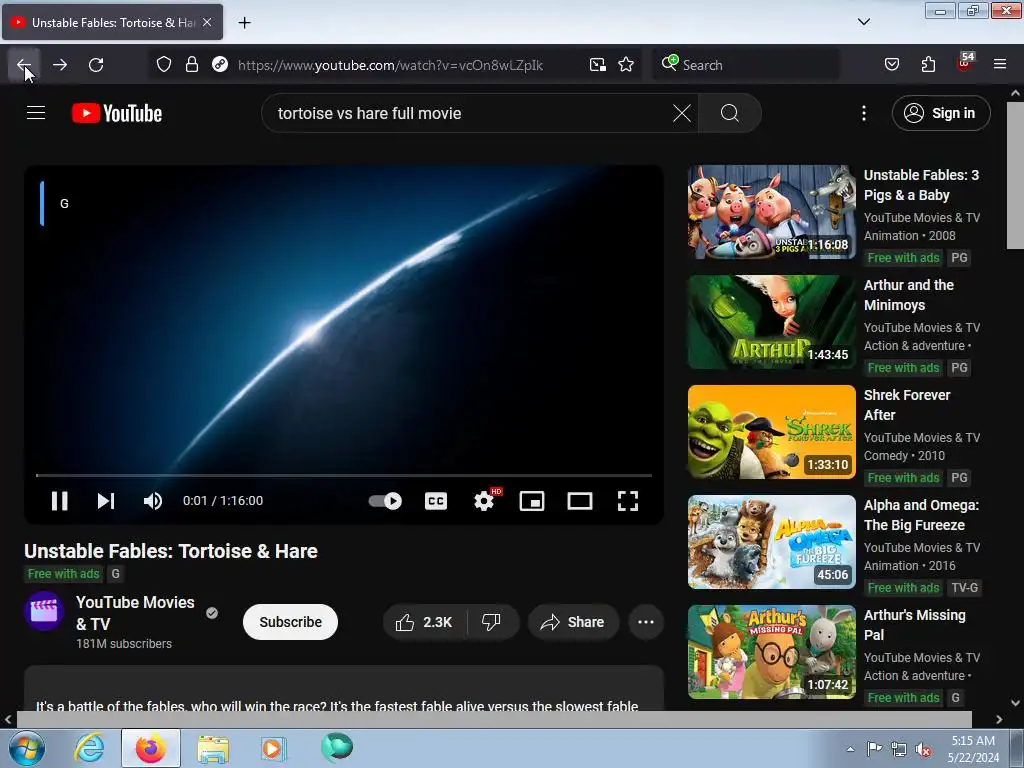Submit search with magnifier button
The width and height of the screenshot is (1024, 768).
tap(730, 113)
